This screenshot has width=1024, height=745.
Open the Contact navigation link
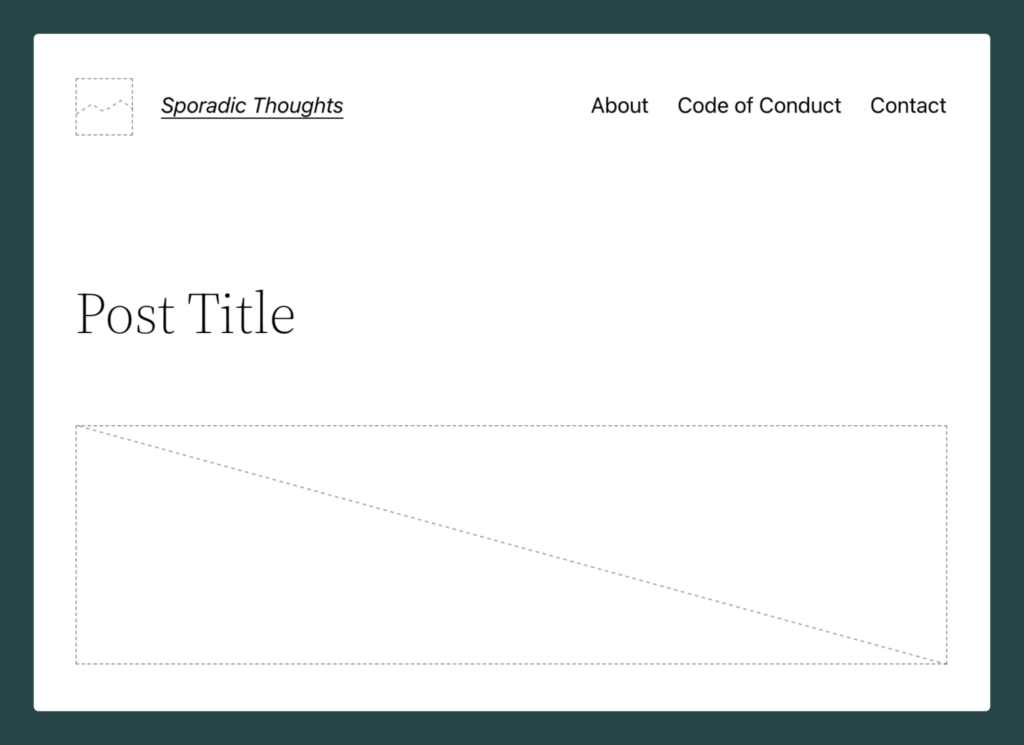click(908, 106)
